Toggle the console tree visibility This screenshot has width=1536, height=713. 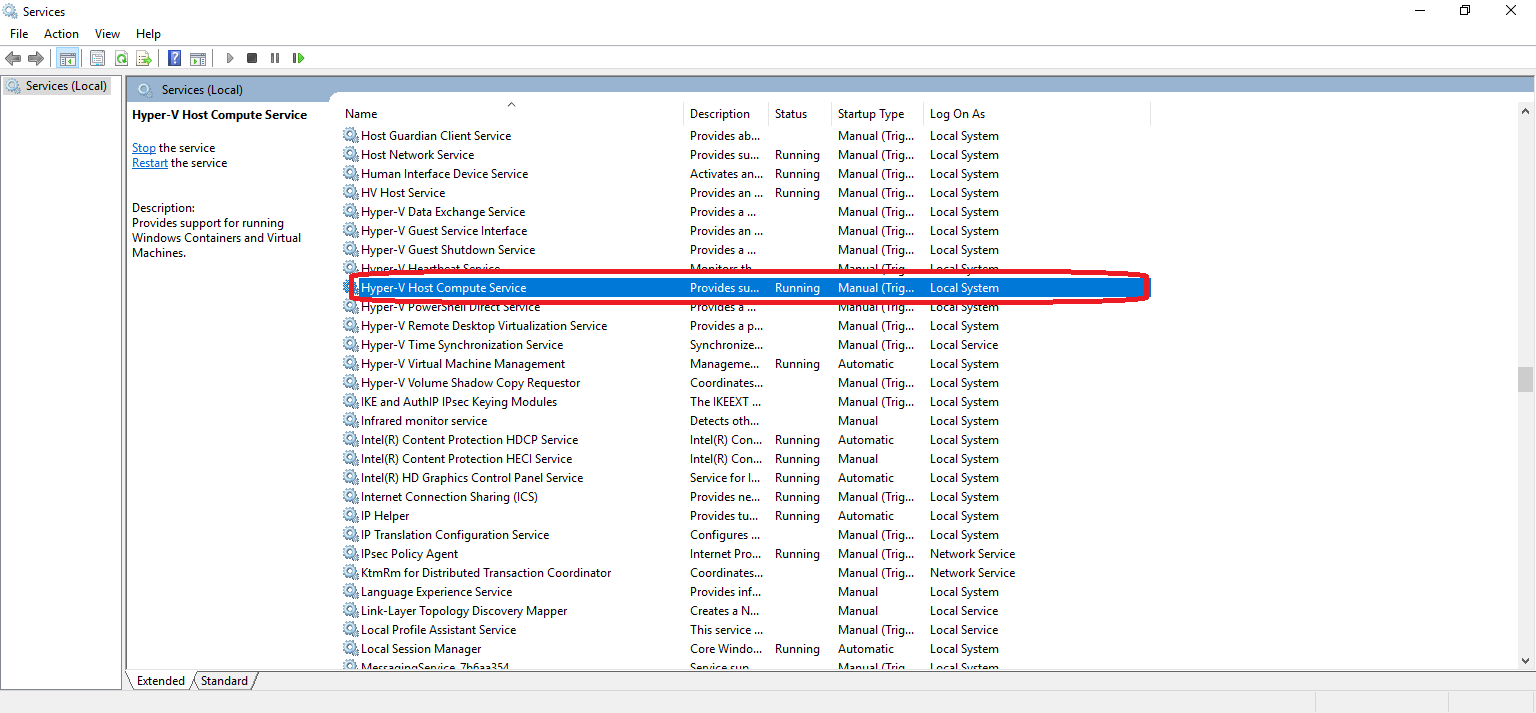[x=67, y=57]
